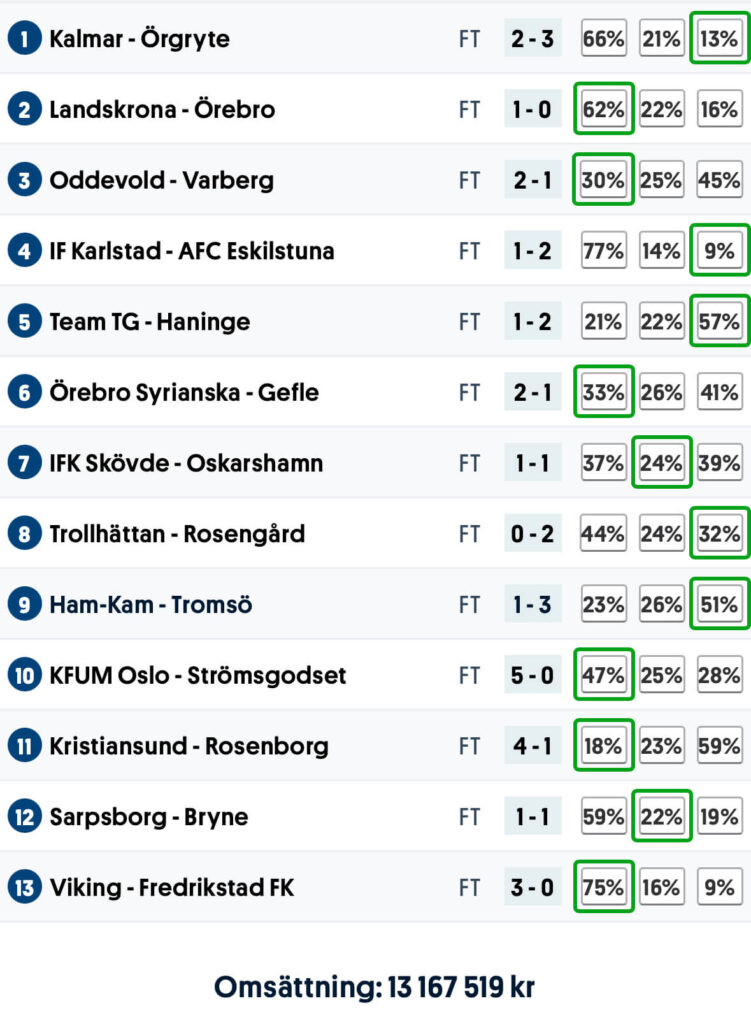Click the 5 - 0 score for KFUM Oslo
Image resolution: width=751 pixels, height=1024 pixels.
[x=532, y=675]
